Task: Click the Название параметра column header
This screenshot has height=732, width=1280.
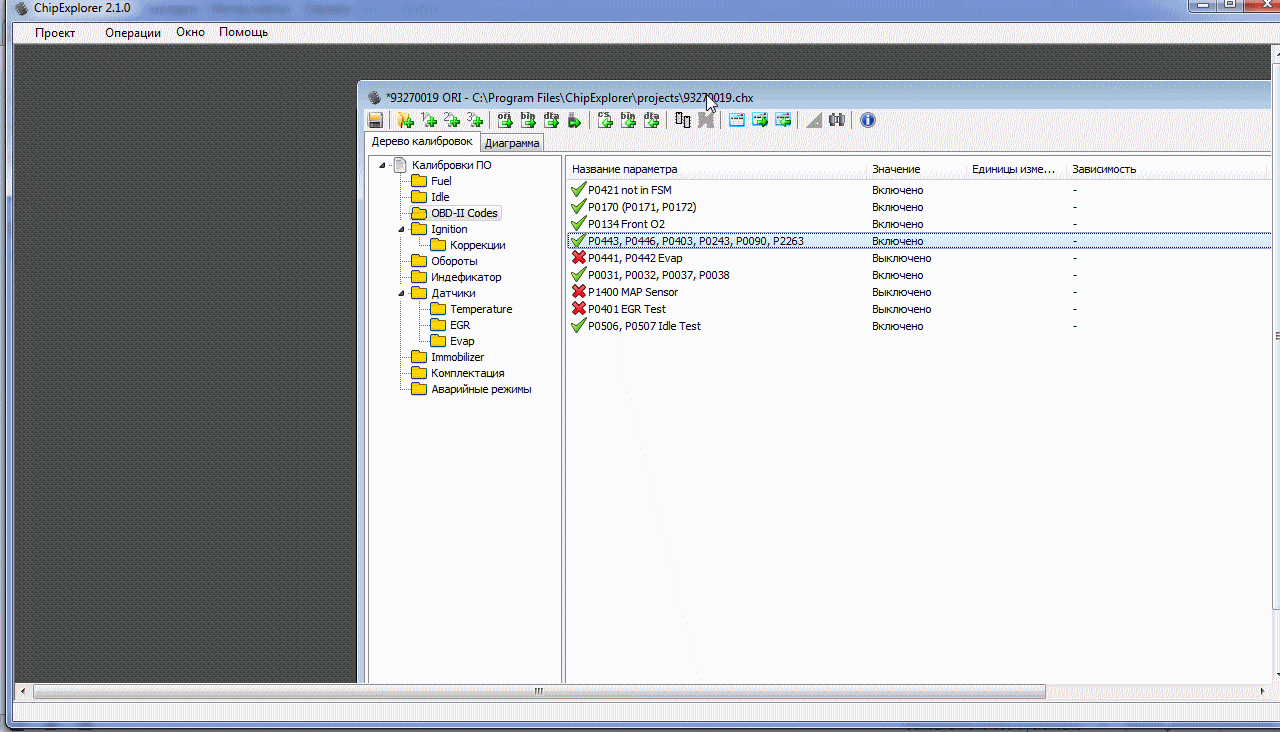Action: 625,169
